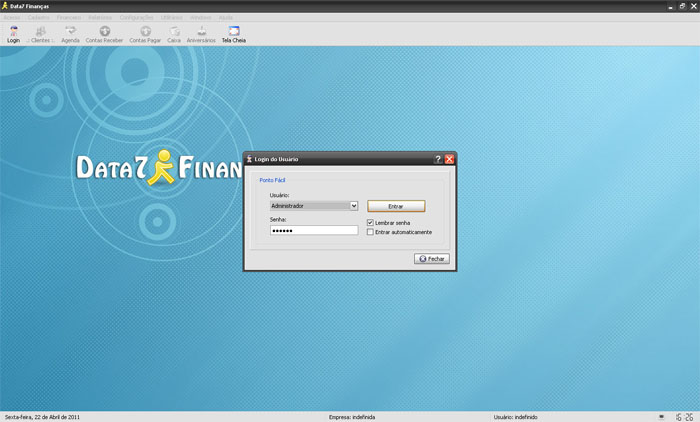Close the Login do Usuário dialog
The height and width of the screenshot is (422, 700).
tap(449, 159)
